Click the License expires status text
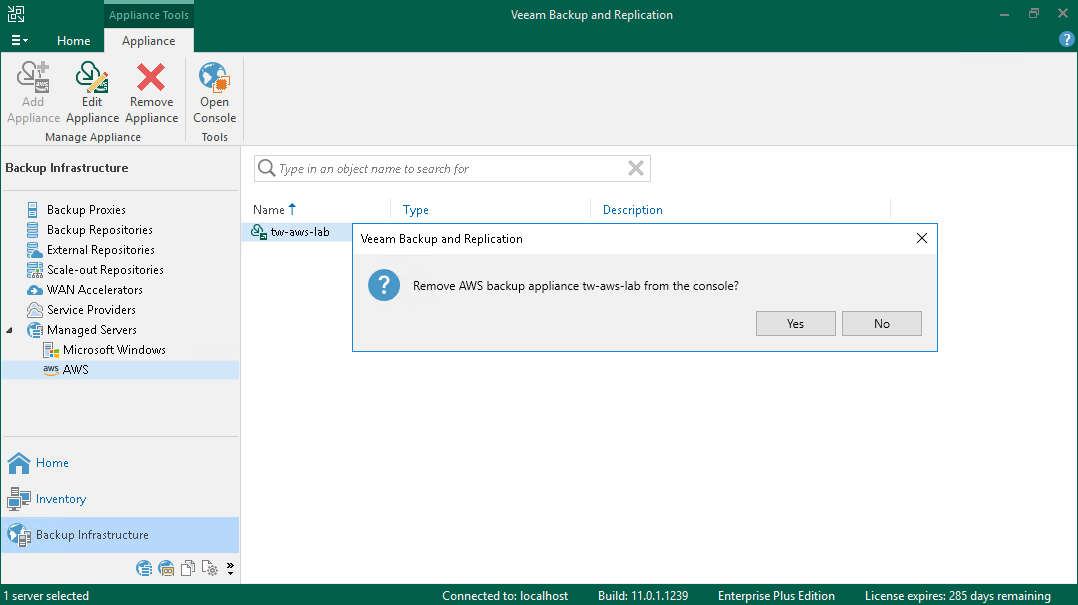This screenshot has height=605, width=1078. pyautogui.click(x=958, y=595)
